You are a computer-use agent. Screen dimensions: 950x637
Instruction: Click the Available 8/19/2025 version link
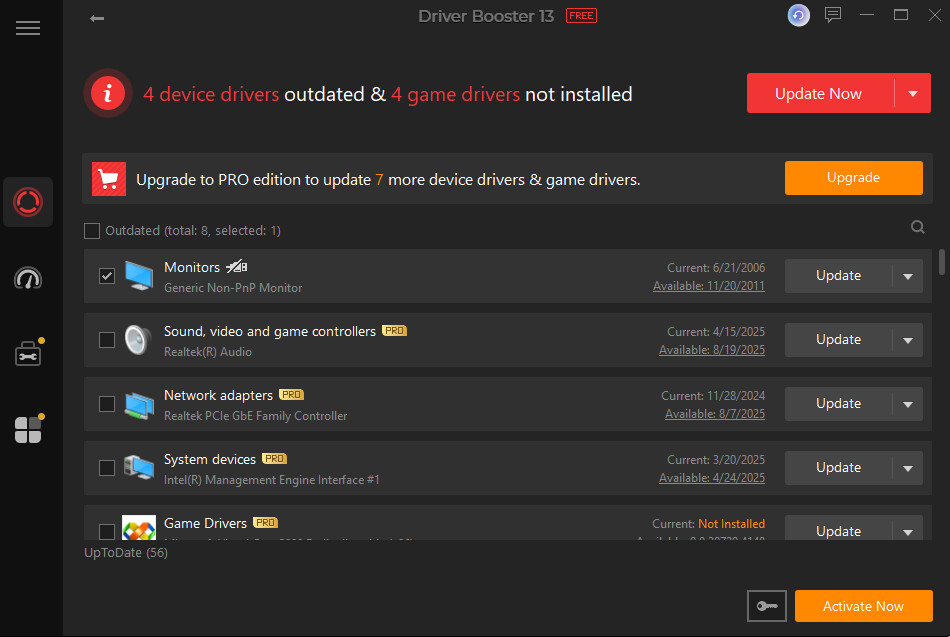point(714,349)
